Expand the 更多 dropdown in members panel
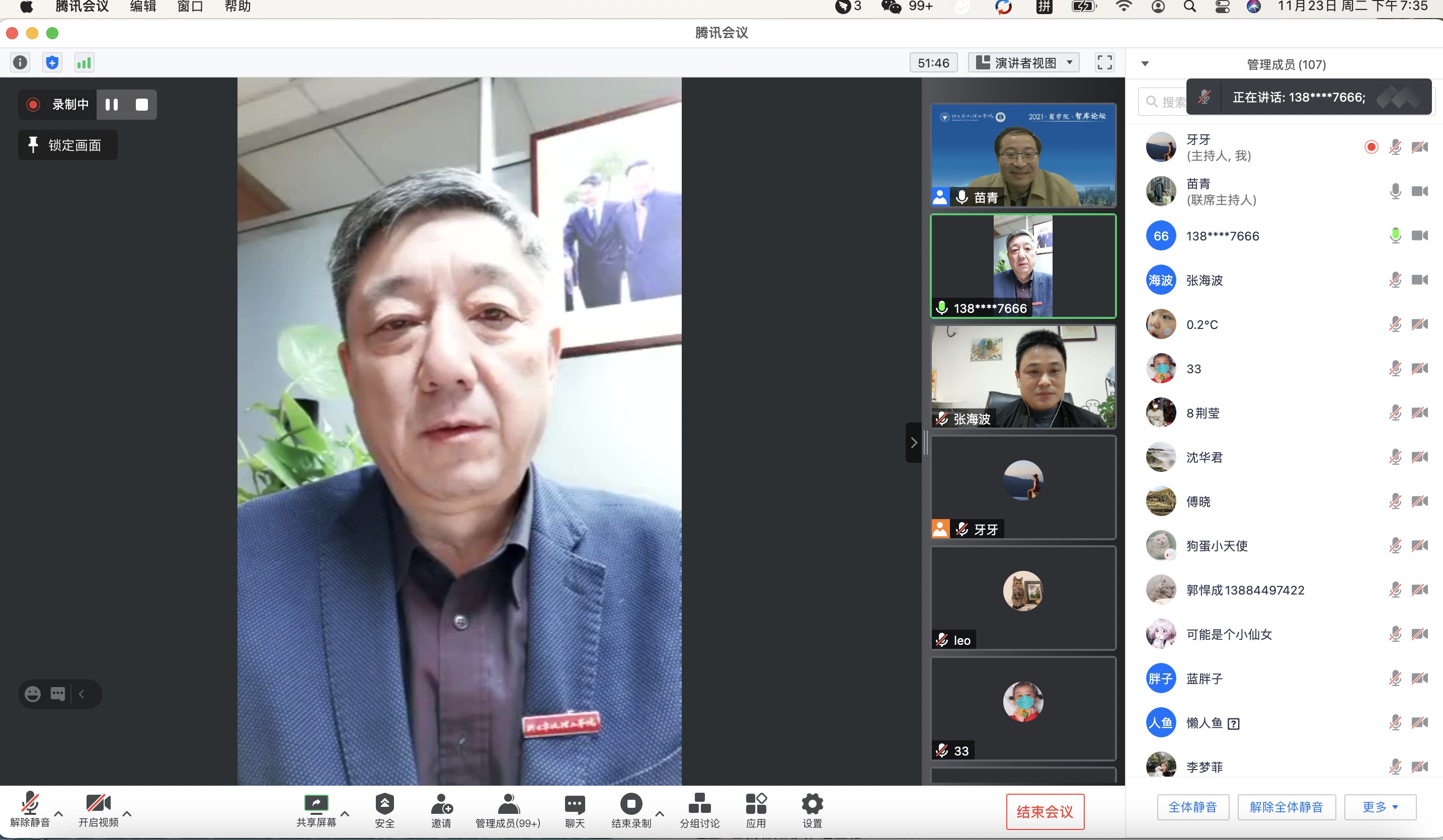 [1380, 807]
